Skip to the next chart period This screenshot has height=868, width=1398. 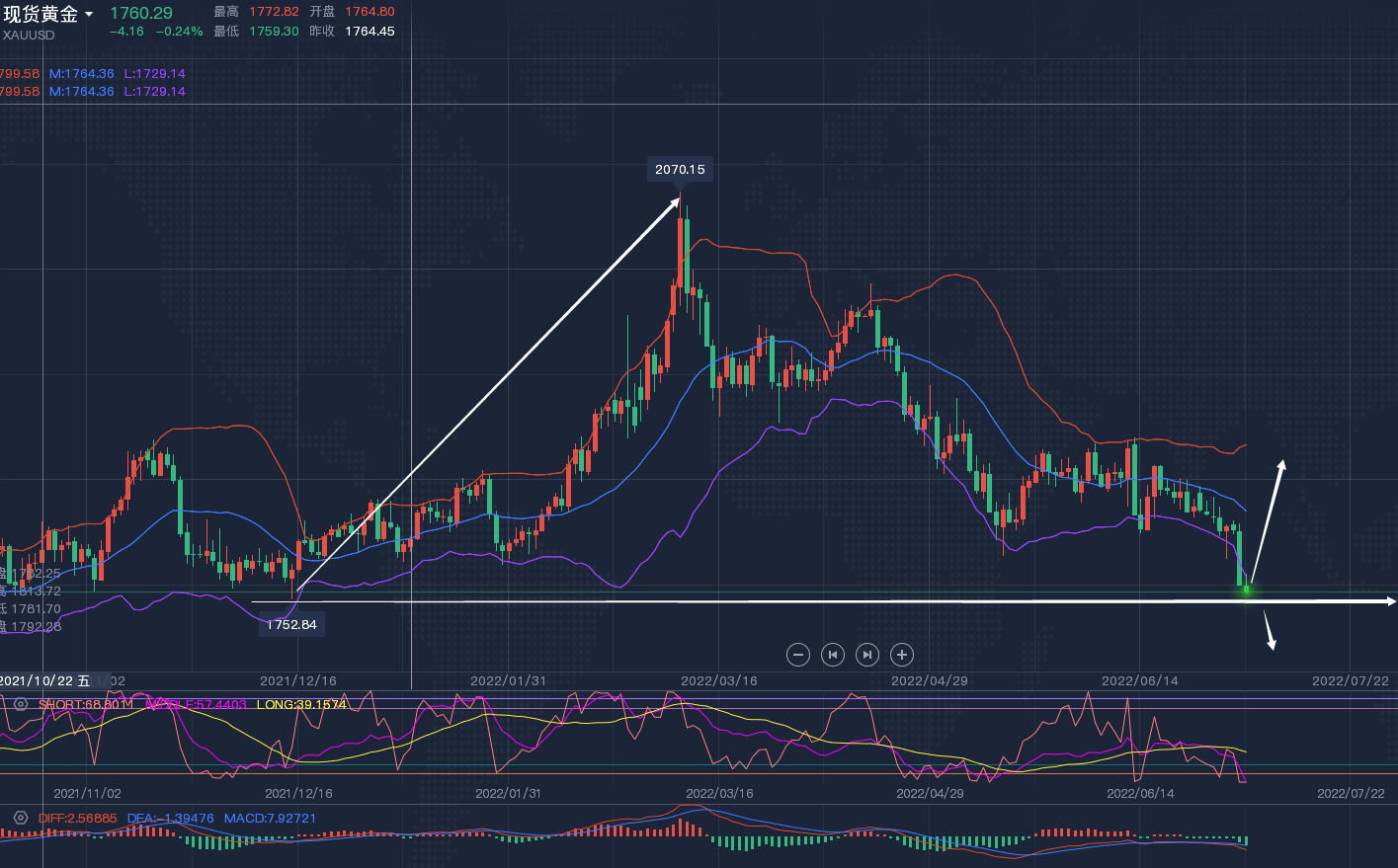pos(866,655)
